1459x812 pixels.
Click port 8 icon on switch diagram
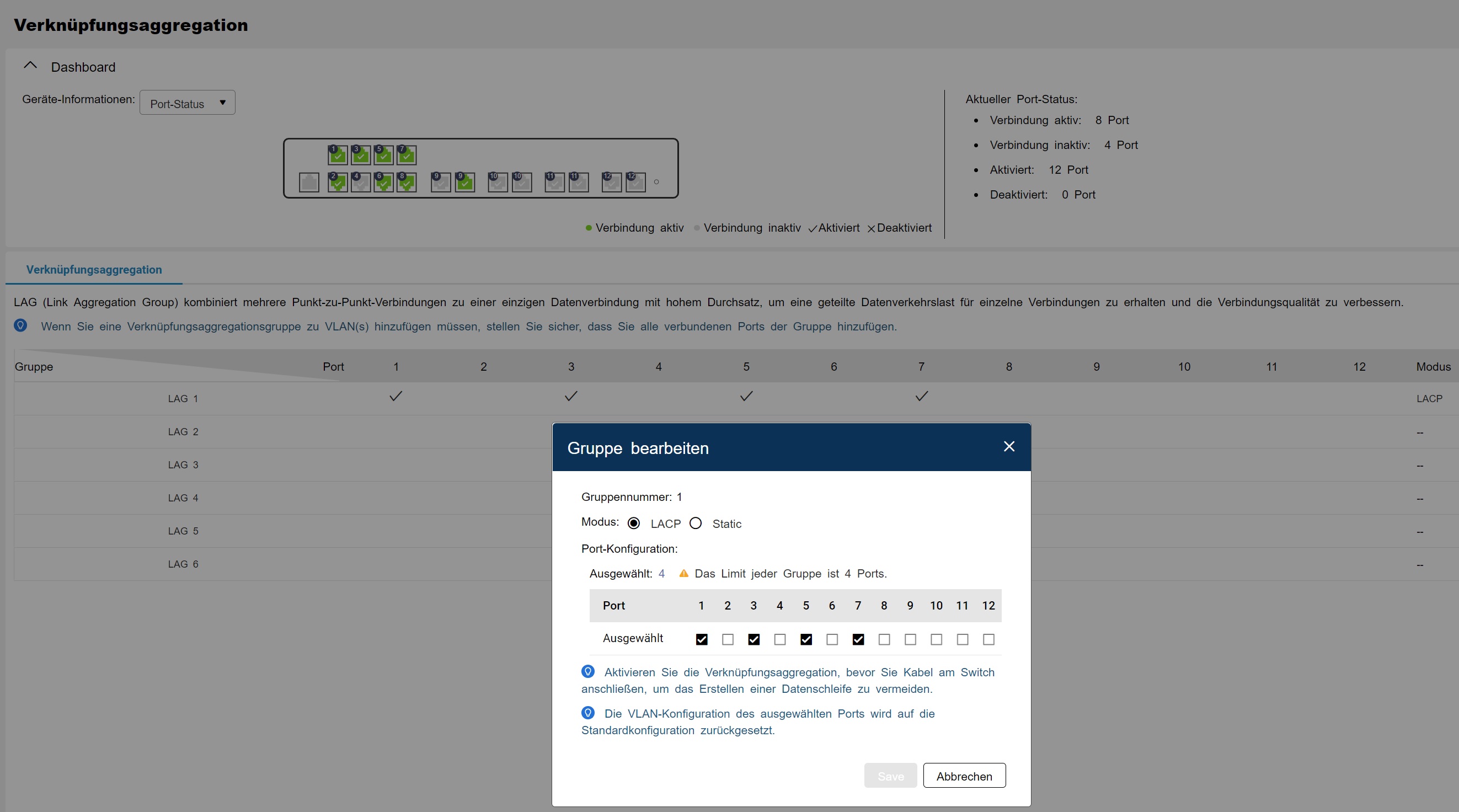click(x=407, y=183)
